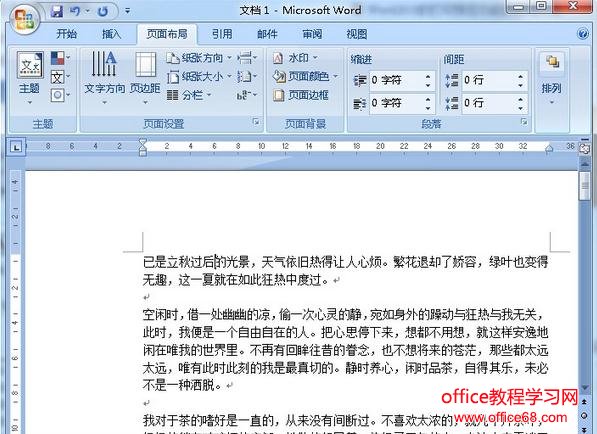
Task: Click text 已是立秋过后的光景
Action: (196, 262)
